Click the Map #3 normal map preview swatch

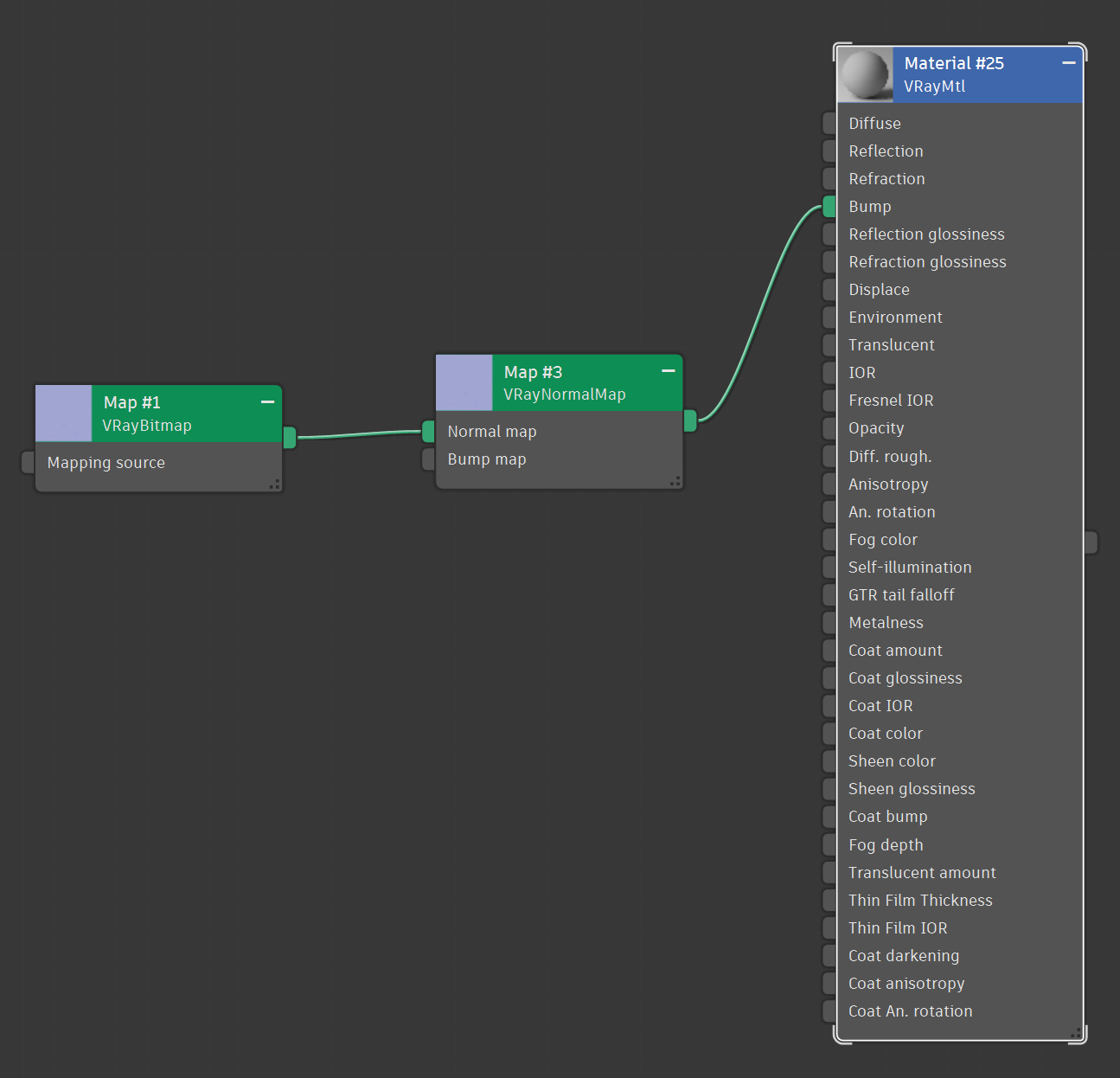pyautogui.click(x=464, y=382)
